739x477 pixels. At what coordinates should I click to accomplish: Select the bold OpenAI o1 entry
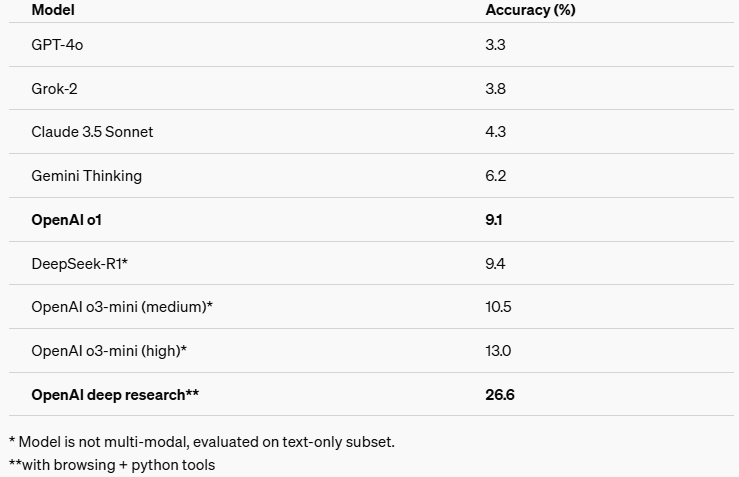click(x=66, y=220)
